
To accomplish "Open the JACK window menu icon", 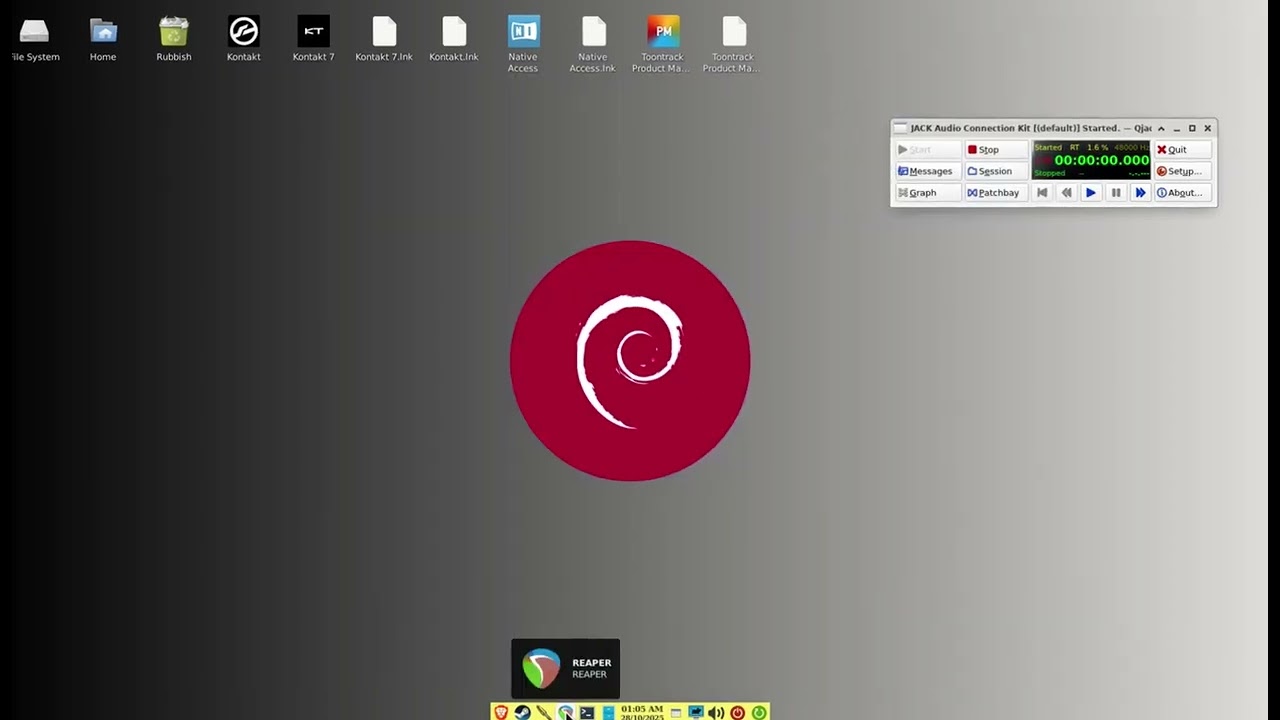I will tap(900, 128).
